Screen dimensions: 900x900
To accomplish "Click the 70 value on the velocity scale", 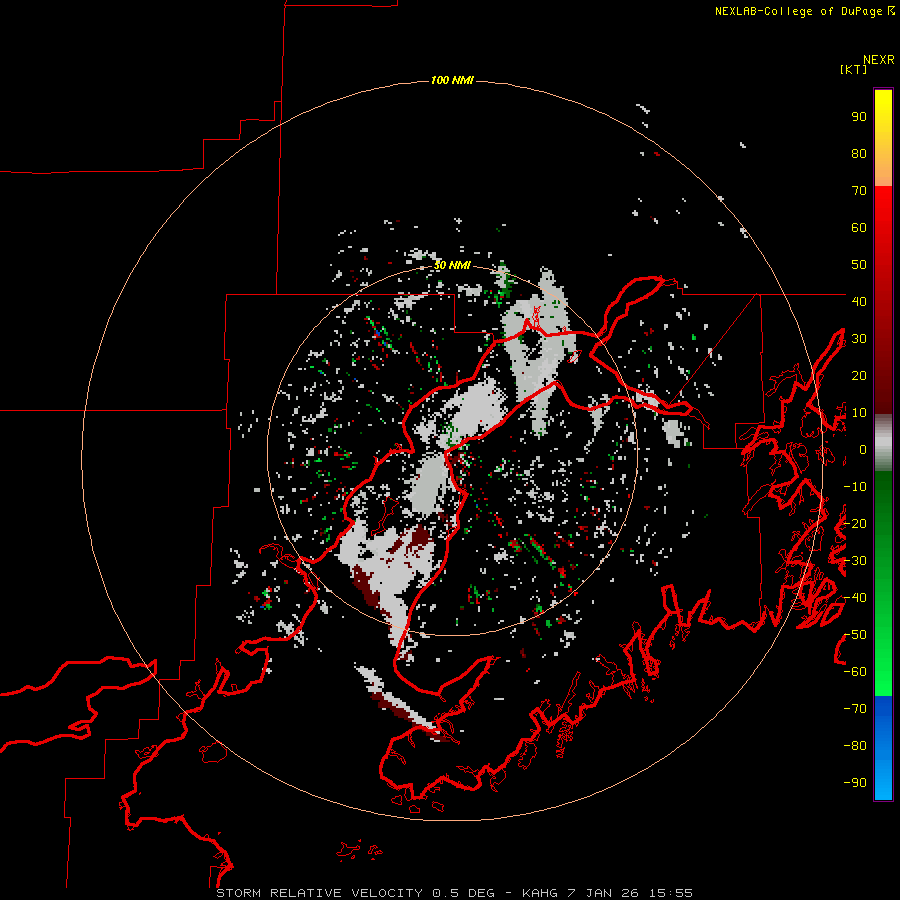I will [x=859, y=191].
